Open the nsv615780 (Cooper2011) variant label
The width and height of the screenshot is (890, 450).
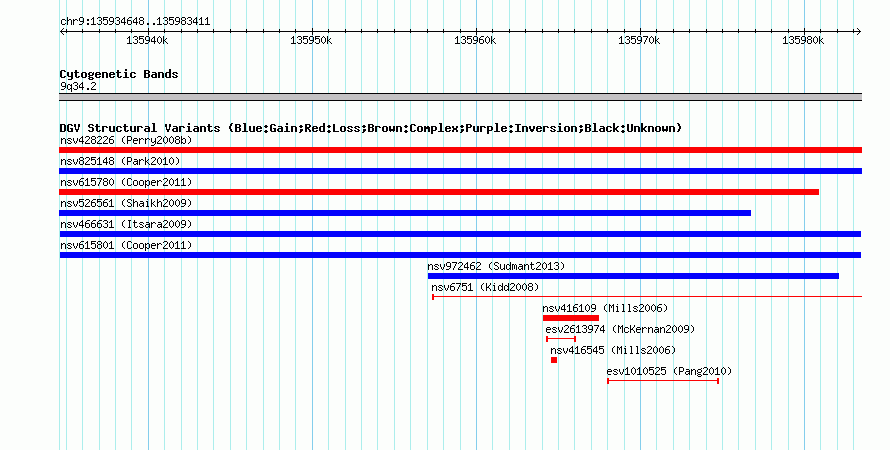coord(126,182)
